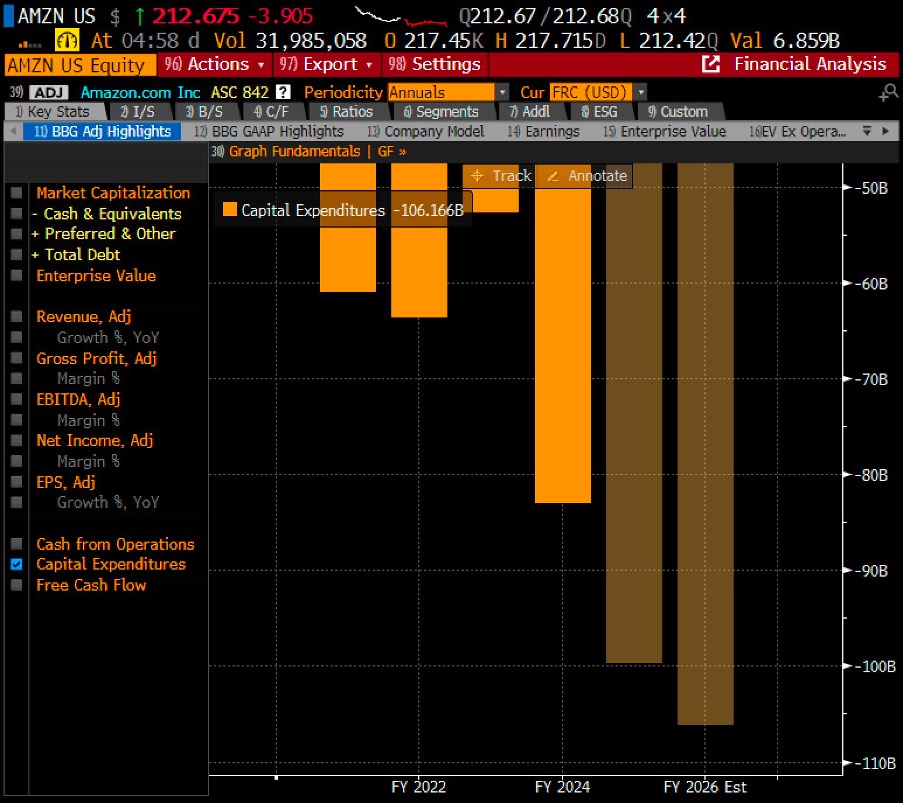Toggle the Total Debt checkbox
The width and height of the screenshot is (904, 804).
(17, 255)
